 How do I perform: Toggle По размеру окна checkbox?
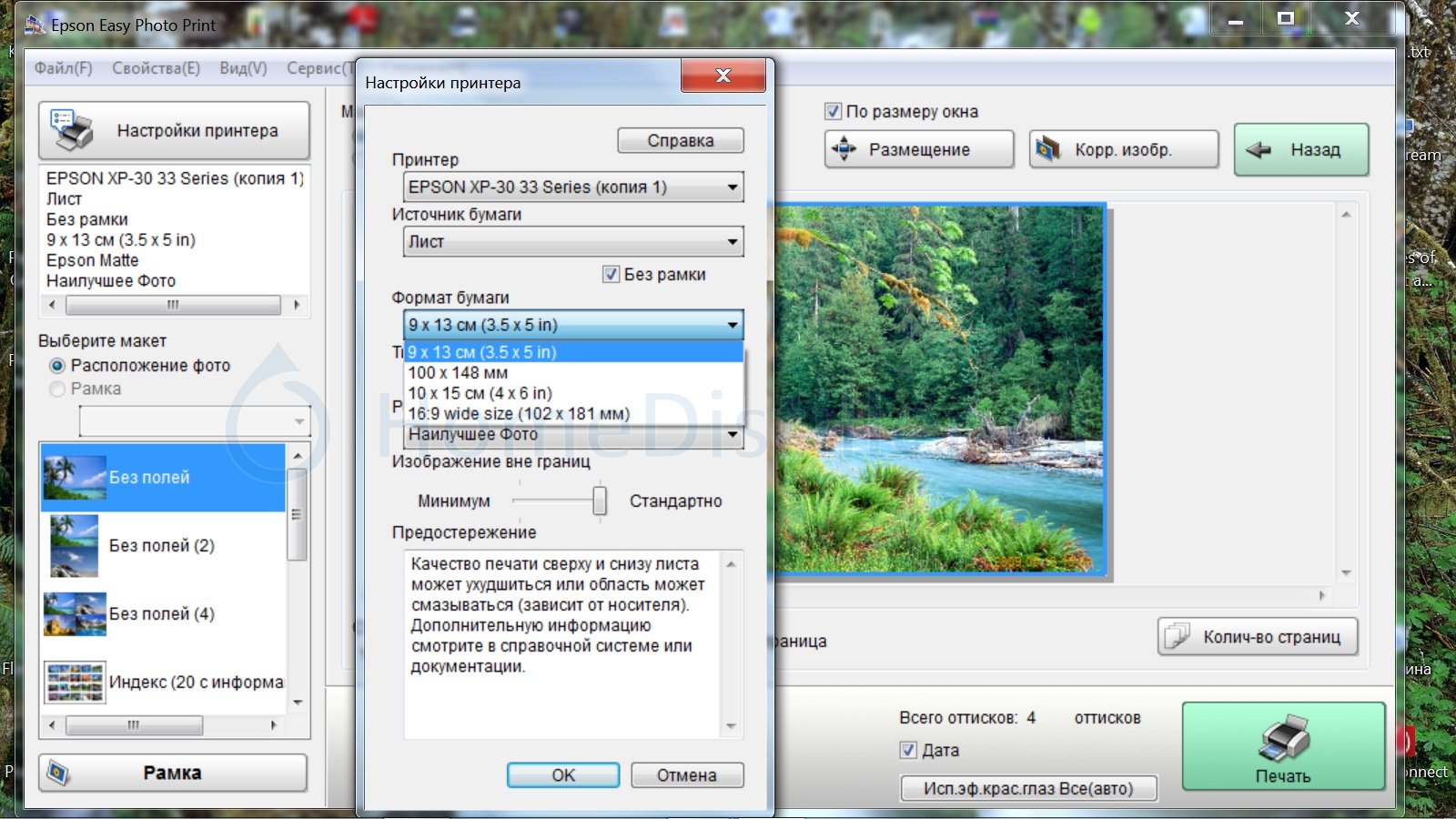point(833,111)
